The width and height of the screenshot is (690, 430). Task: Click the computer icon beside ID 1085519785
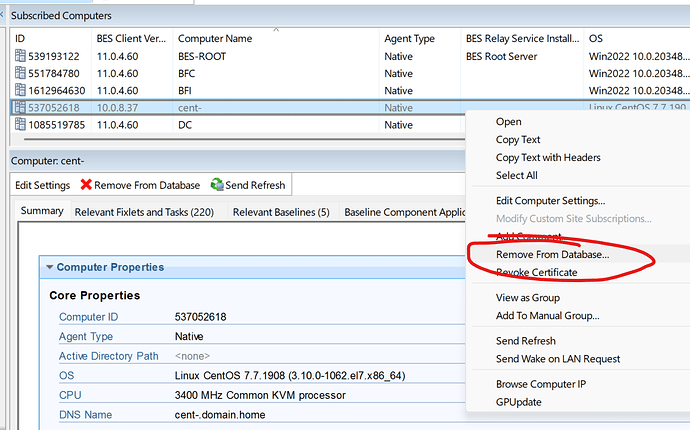[x=20, y=125]
